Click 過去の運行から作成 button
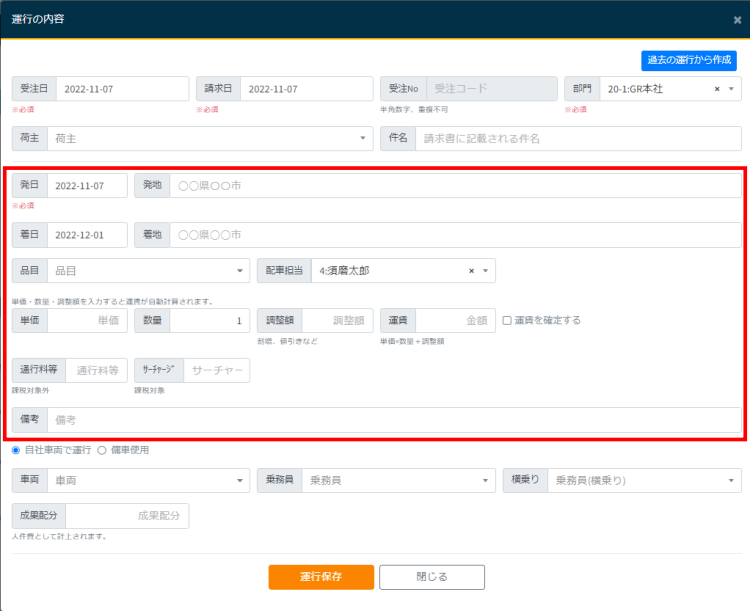Viewport: 750px width, 611px height. tap(689, 60)
